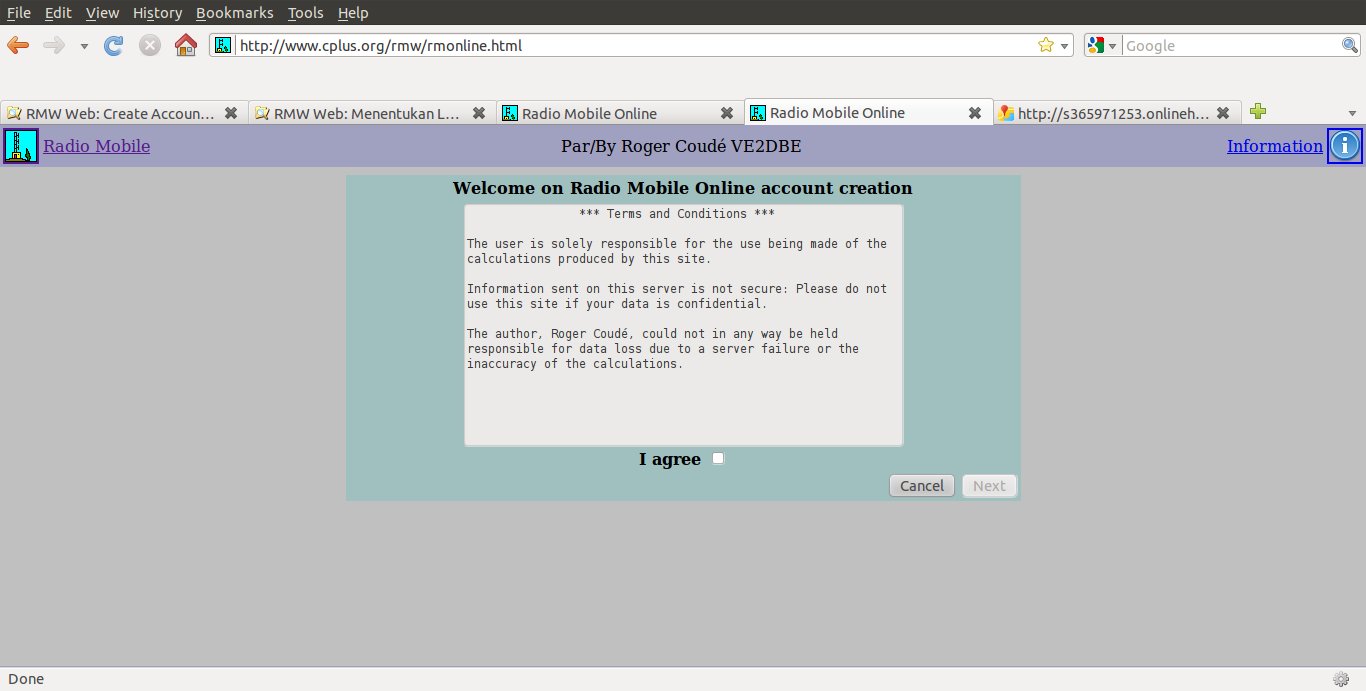Expand the URL bar history dropdown arrow
Viewport: 1366px width, 691px height.
point(1065,46)
